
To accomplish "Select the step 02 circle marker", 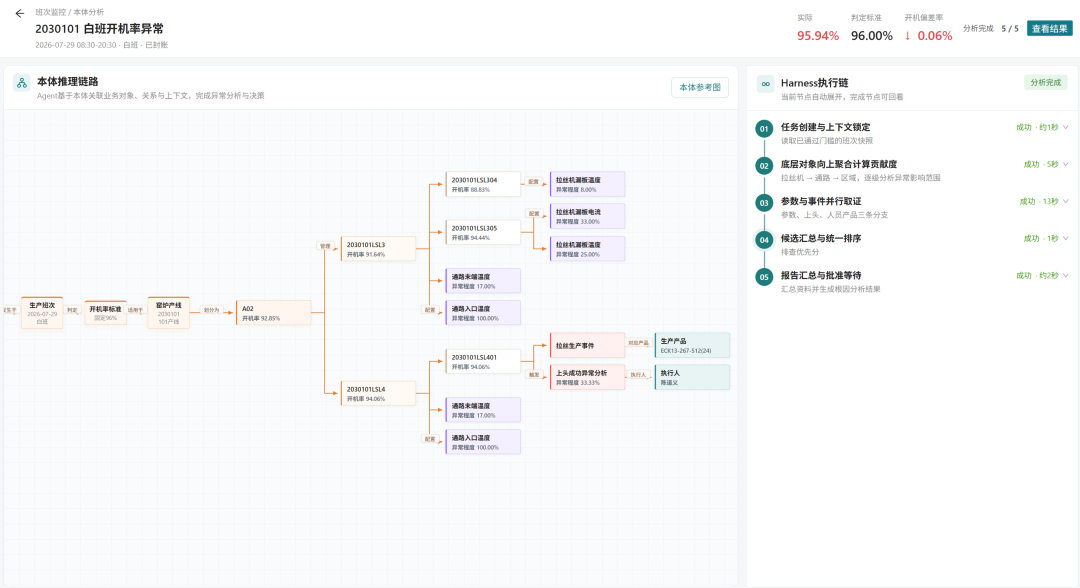I will 764,166.
